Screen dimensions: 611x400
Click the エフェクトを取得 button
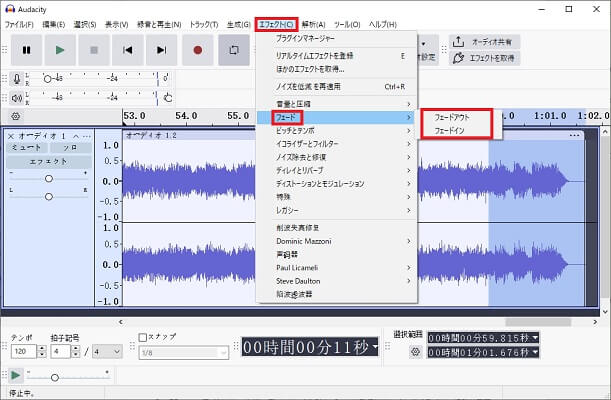point(484,58)
